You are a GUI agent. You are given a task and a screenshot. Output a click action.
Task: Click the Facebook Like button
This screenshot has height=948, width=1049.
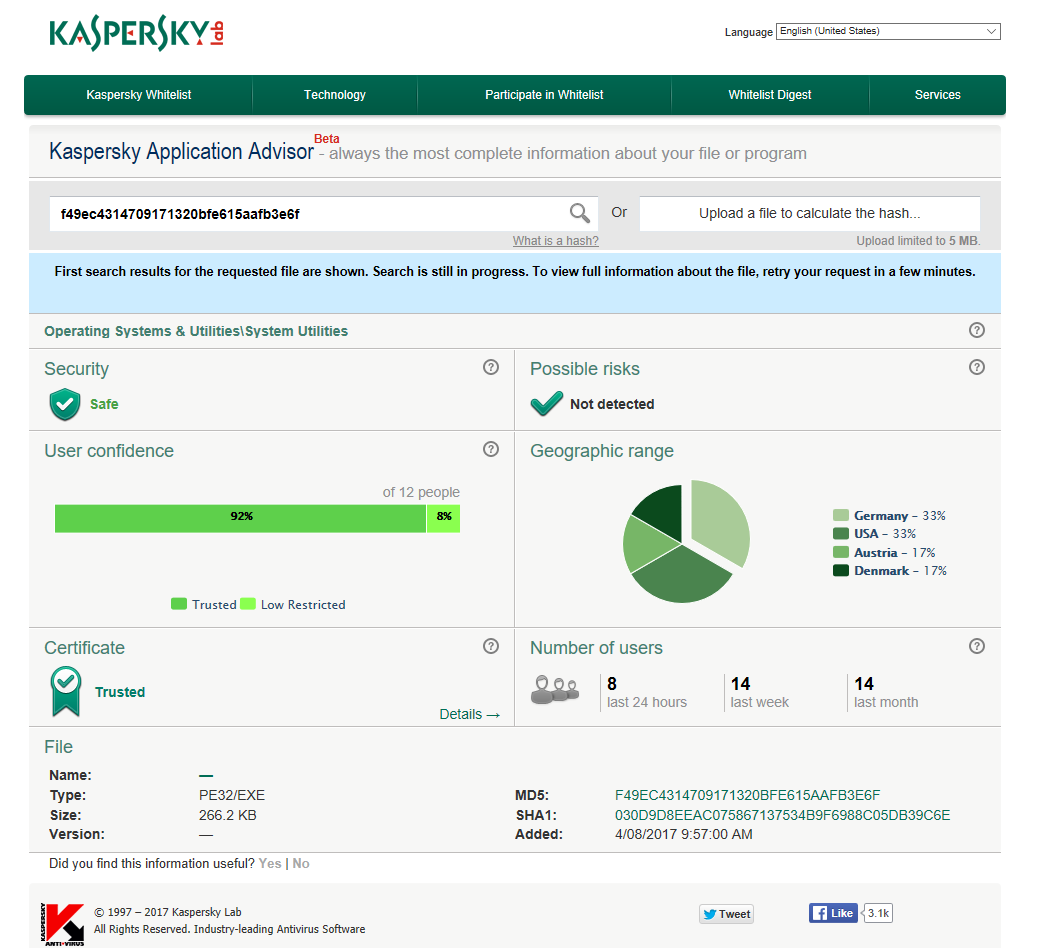832,912
